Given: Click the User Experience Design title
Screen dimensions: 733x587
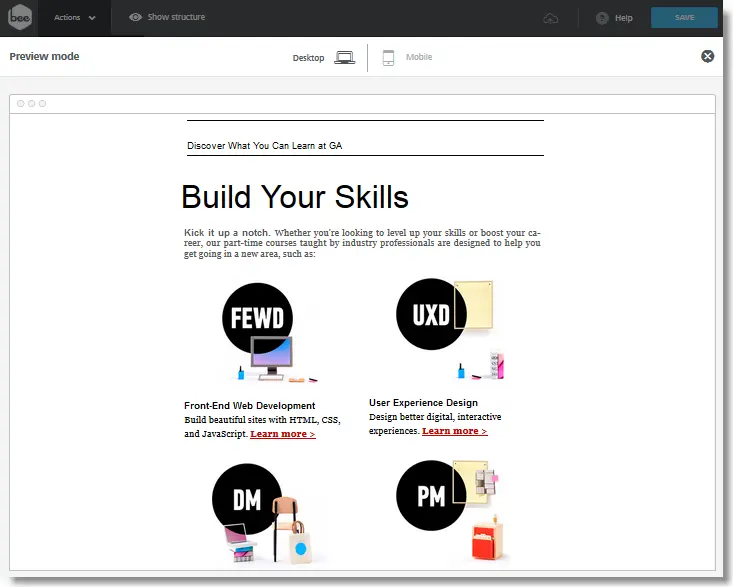Looking at the screenshot, I should pyautogui.click(x=424, y=403).
